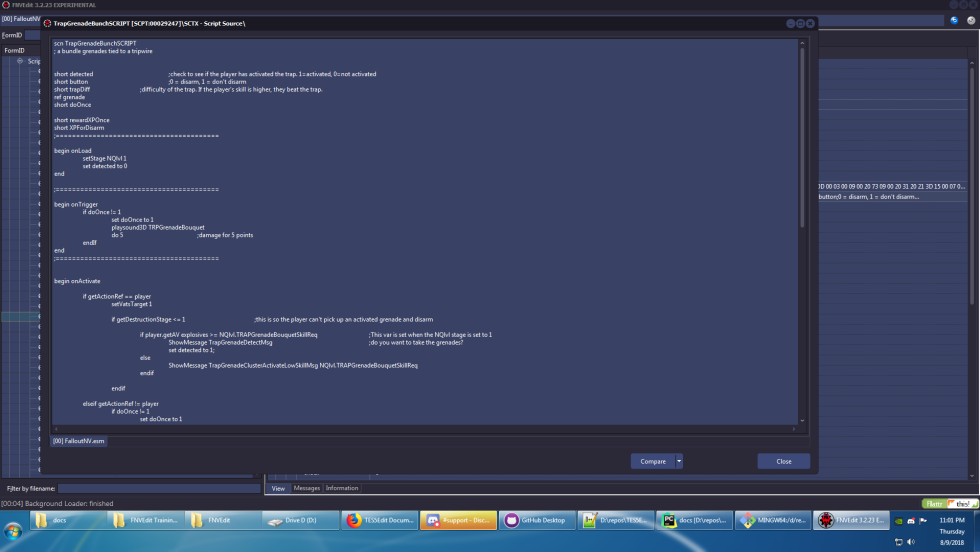Click the 'setStage NQlvl 1' line
Viewport: 980px width, 552px height.
tap(104, 159)
